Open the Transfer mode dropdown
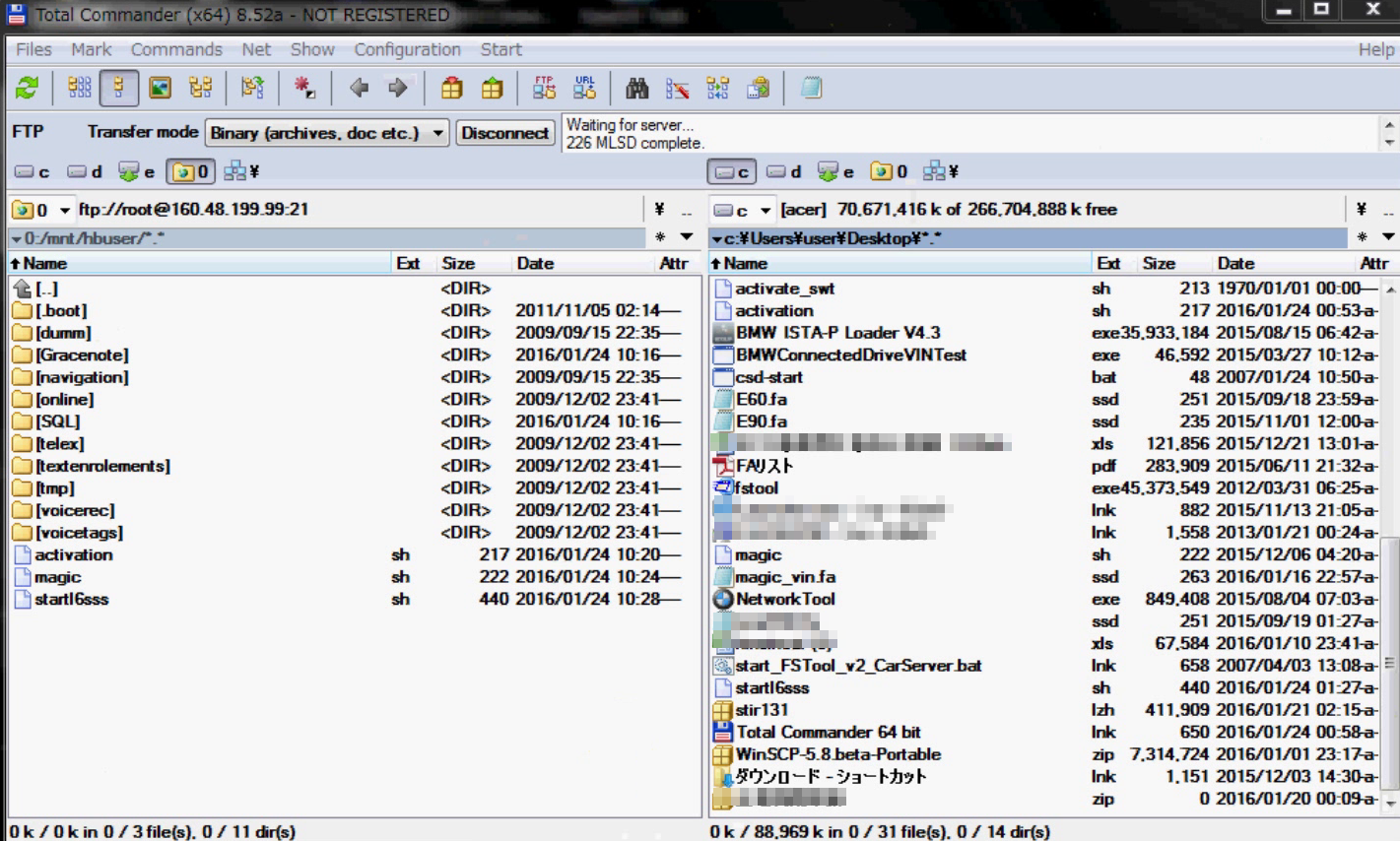 point(327,133)
